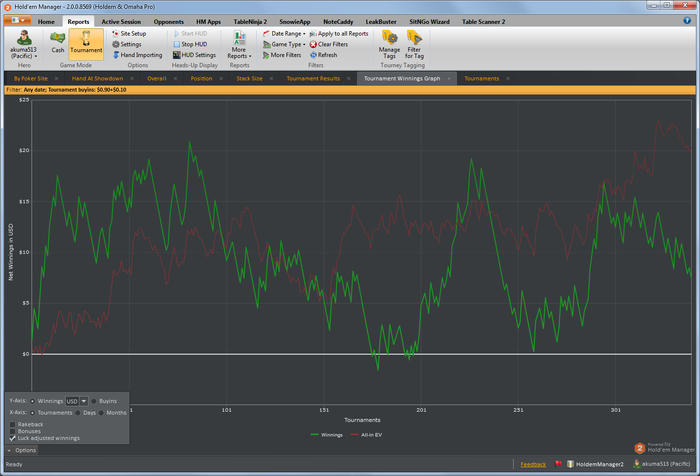Select Months radio for X-Axis
The height and width of the screenshot is (476, 700).
point(100,412)
